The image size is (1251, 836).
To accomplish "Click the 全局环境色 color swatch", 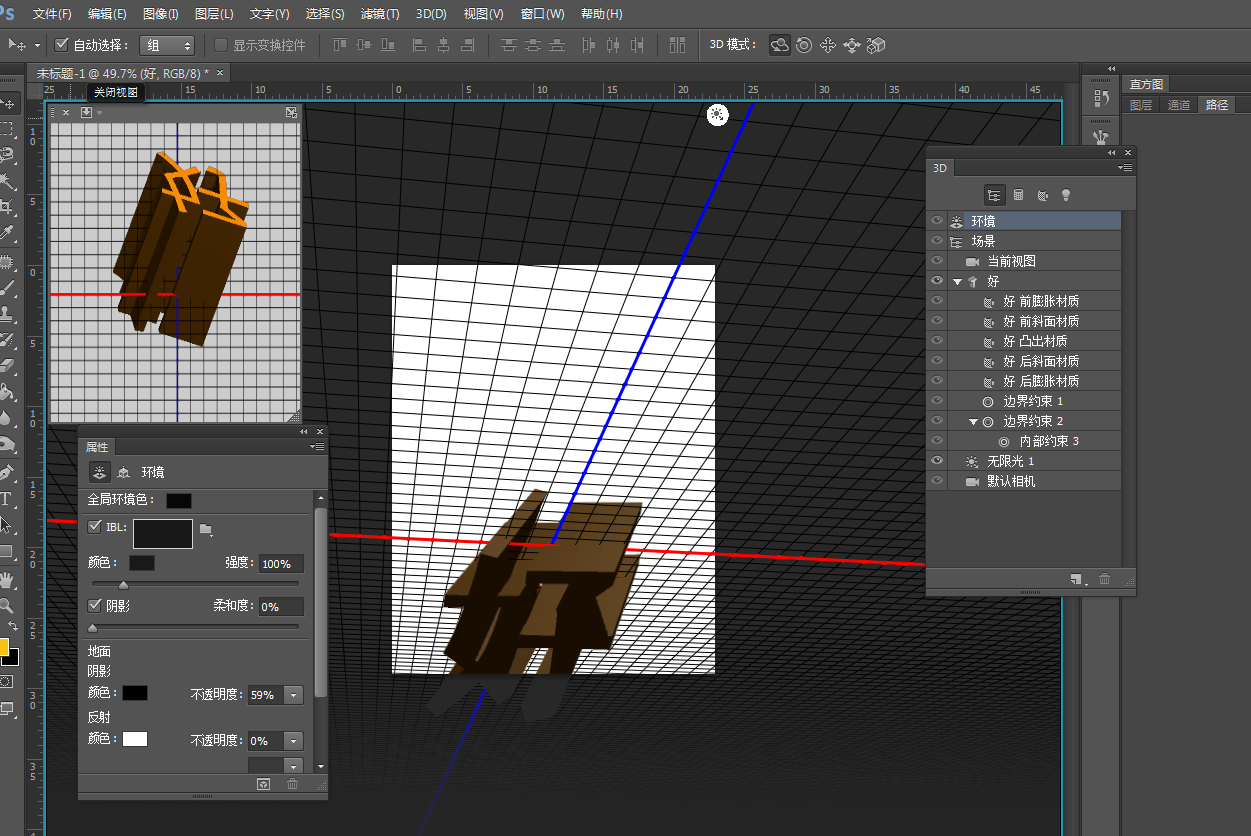I will [x=179, y=500].
